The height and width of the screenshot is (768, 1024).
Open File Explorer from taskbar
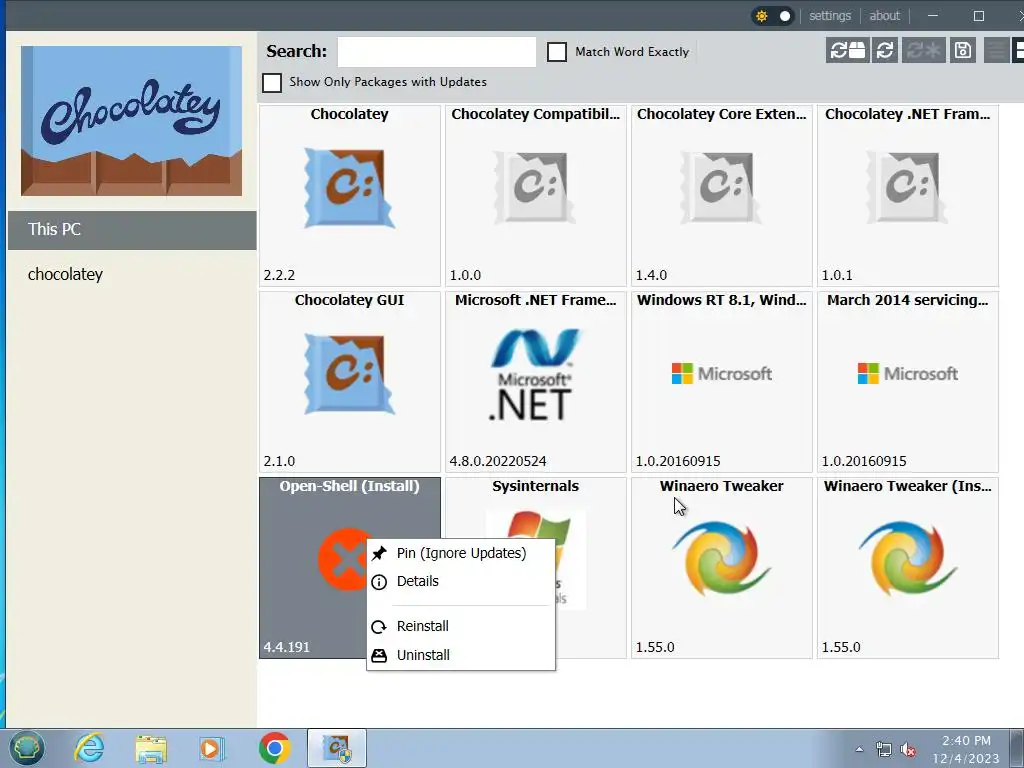point(151,748)
